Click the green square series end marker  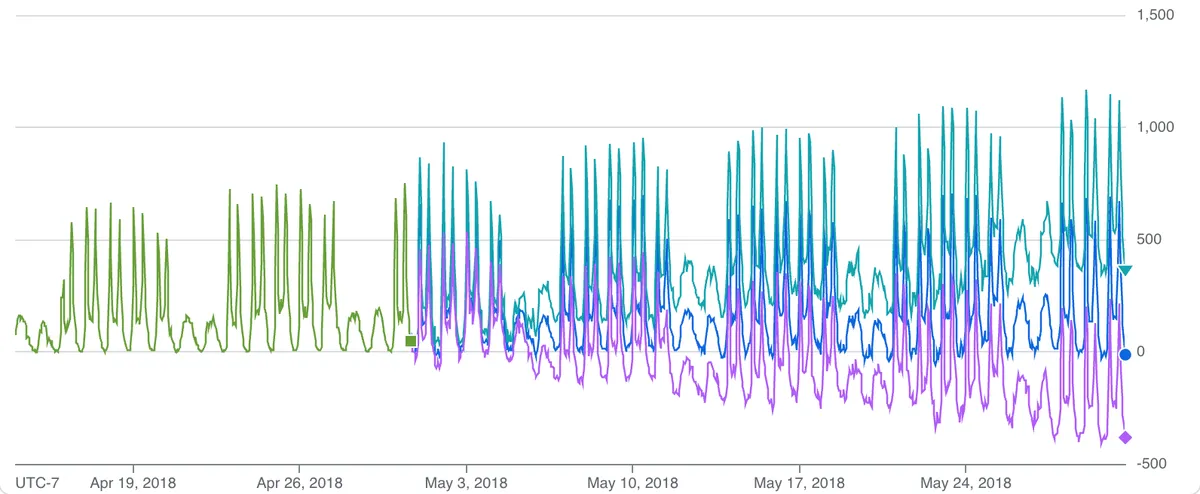click(x=411, y=341)
